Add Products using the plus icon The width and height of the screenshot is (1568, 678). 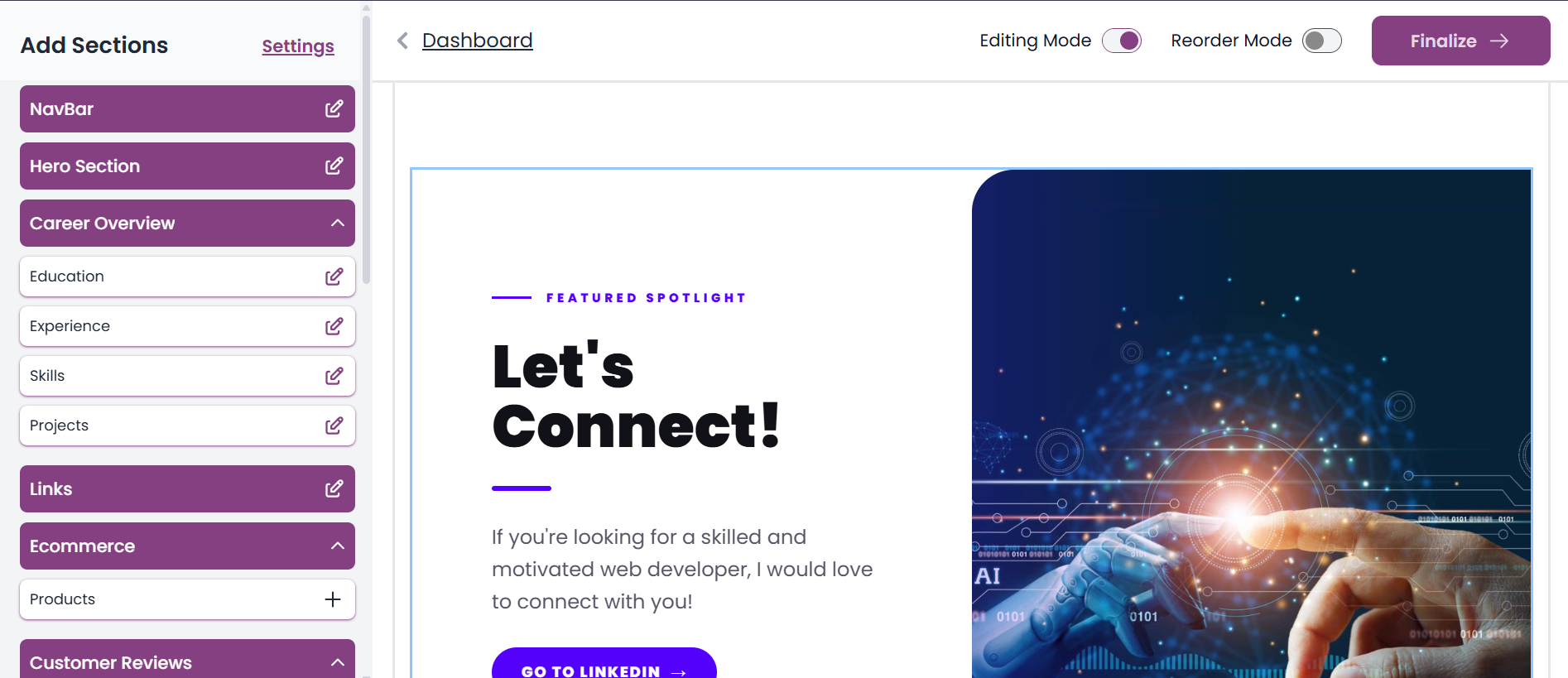click(333, 599)
